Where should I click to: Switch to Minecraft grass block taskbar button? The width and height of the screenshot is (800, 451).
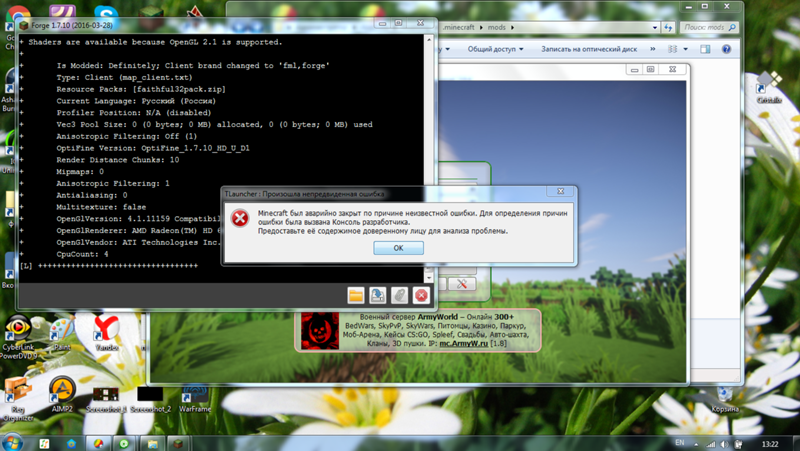point(178,443)
